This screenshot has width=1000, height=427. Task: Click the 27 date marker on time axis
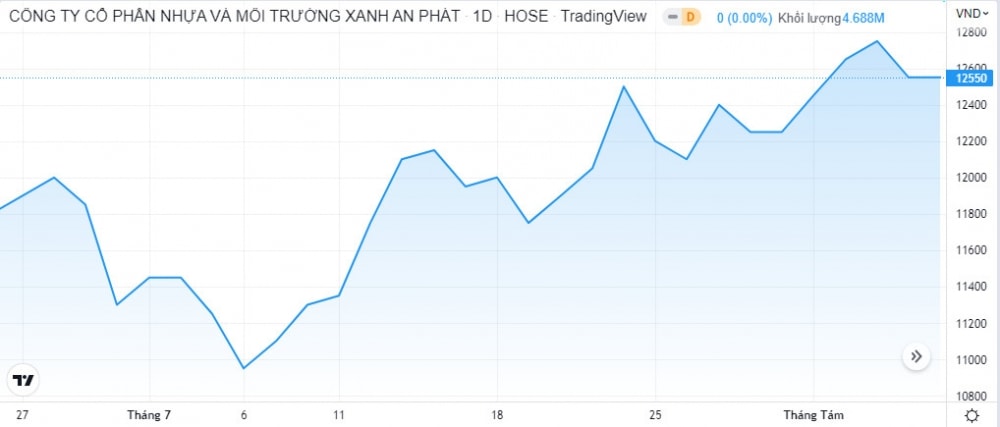22,415
